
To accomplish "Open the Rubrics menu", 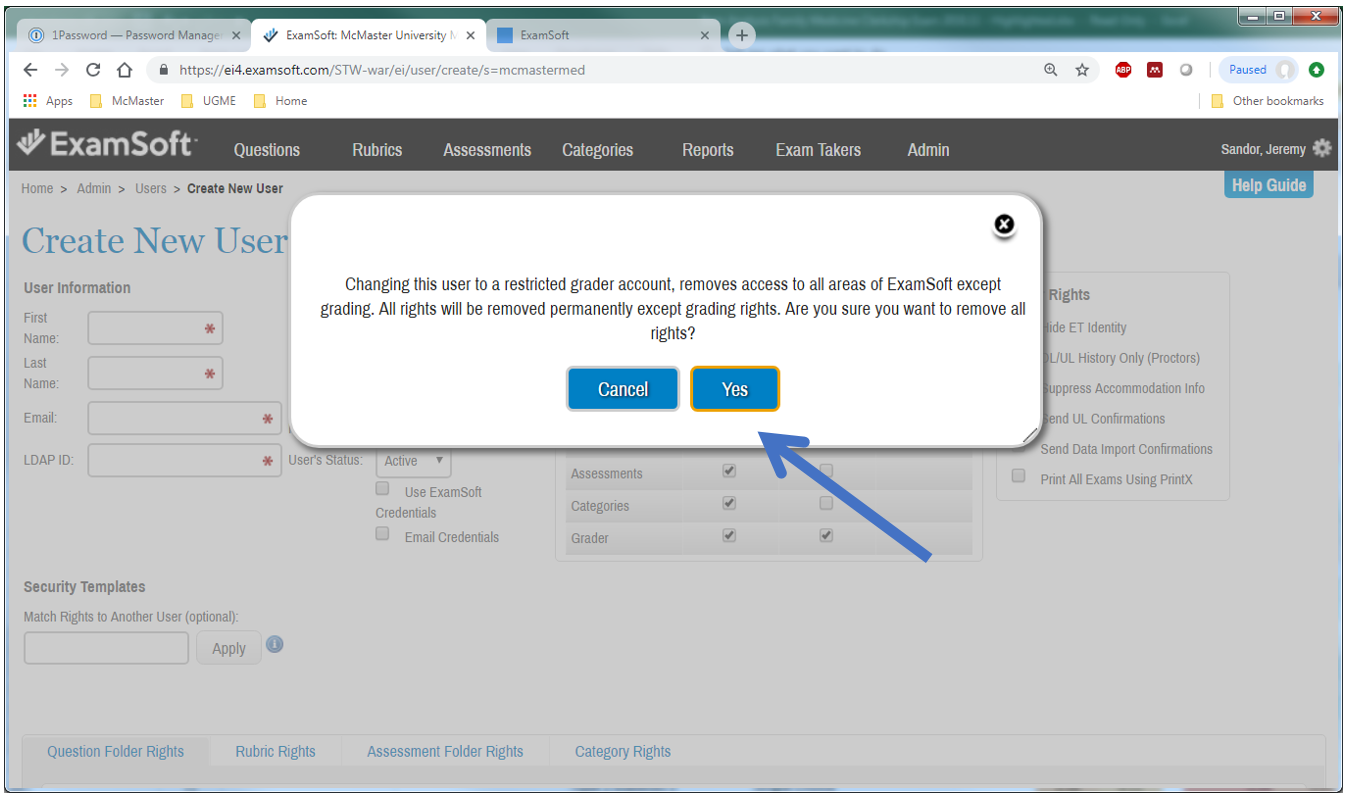I will [x=377, y=150].
